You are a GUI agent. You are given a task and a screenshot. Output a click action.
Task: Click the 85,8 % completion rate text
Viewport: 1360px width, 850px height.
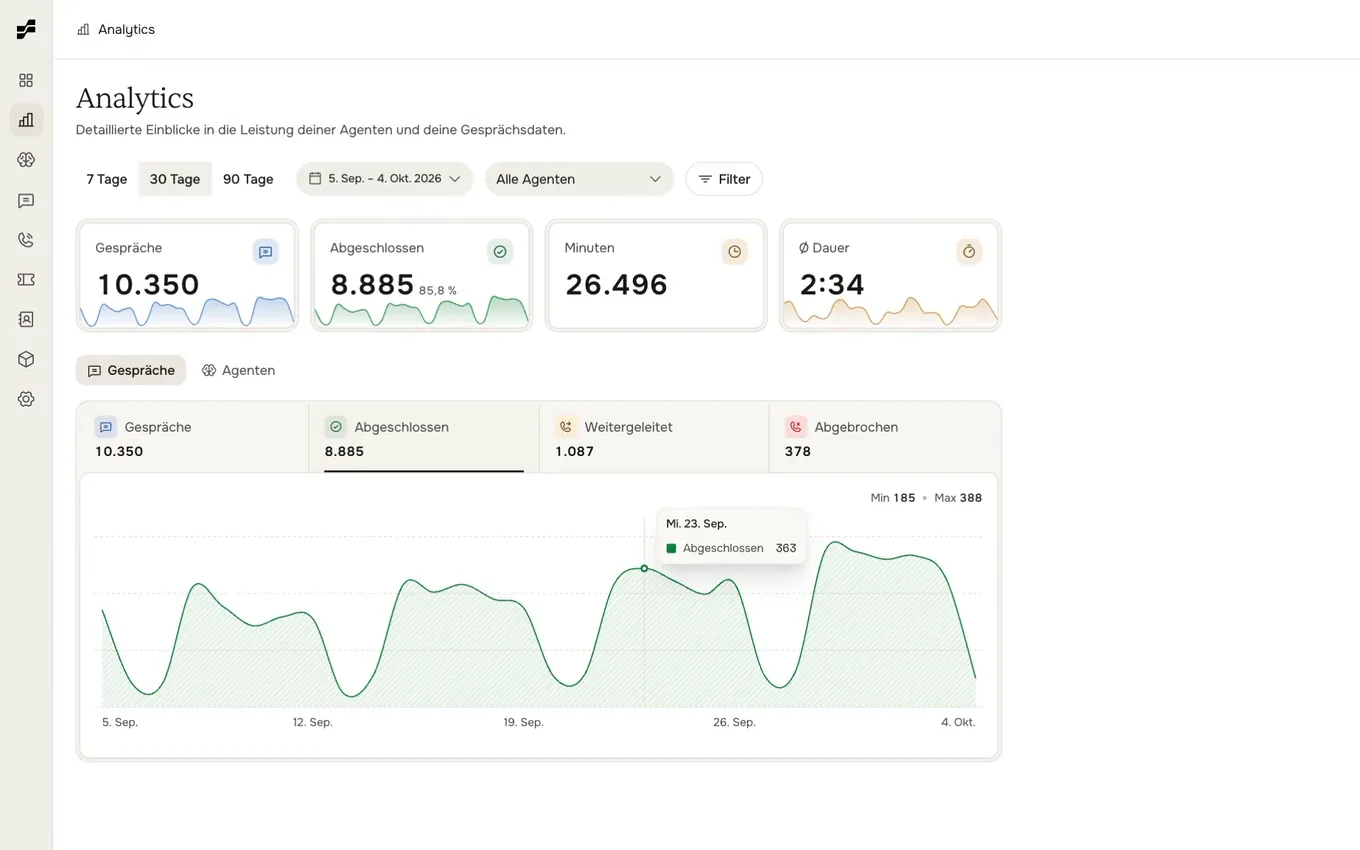[438, 291]
